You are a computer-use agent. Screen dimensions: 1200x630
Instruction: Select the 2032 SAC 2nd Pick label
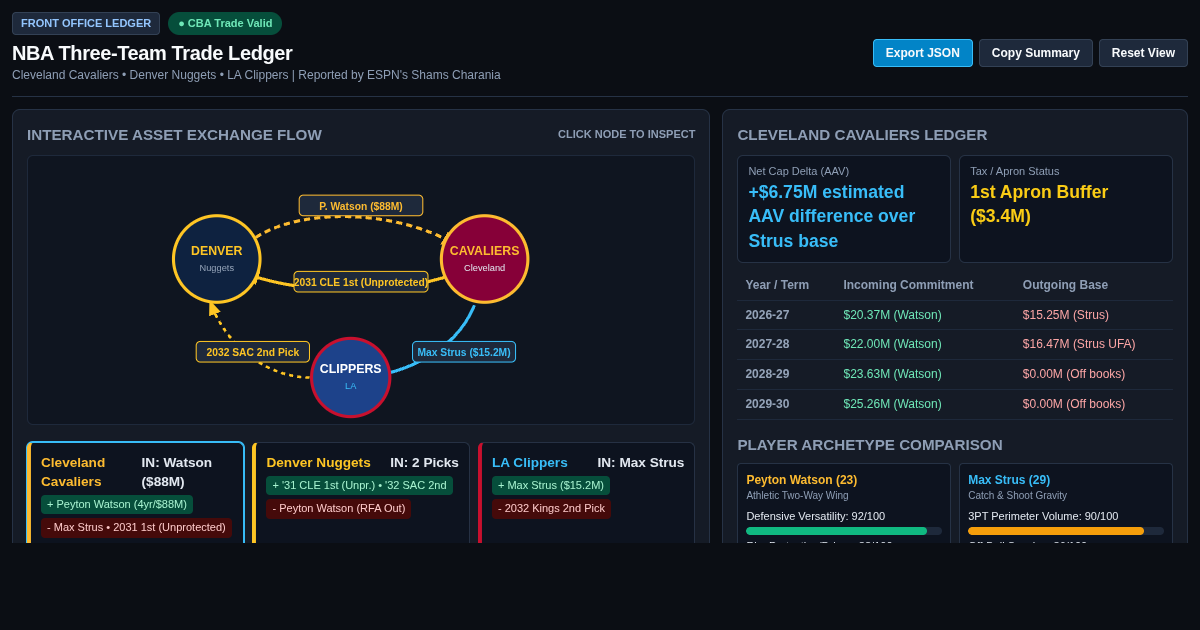click(x=253, y=352)
